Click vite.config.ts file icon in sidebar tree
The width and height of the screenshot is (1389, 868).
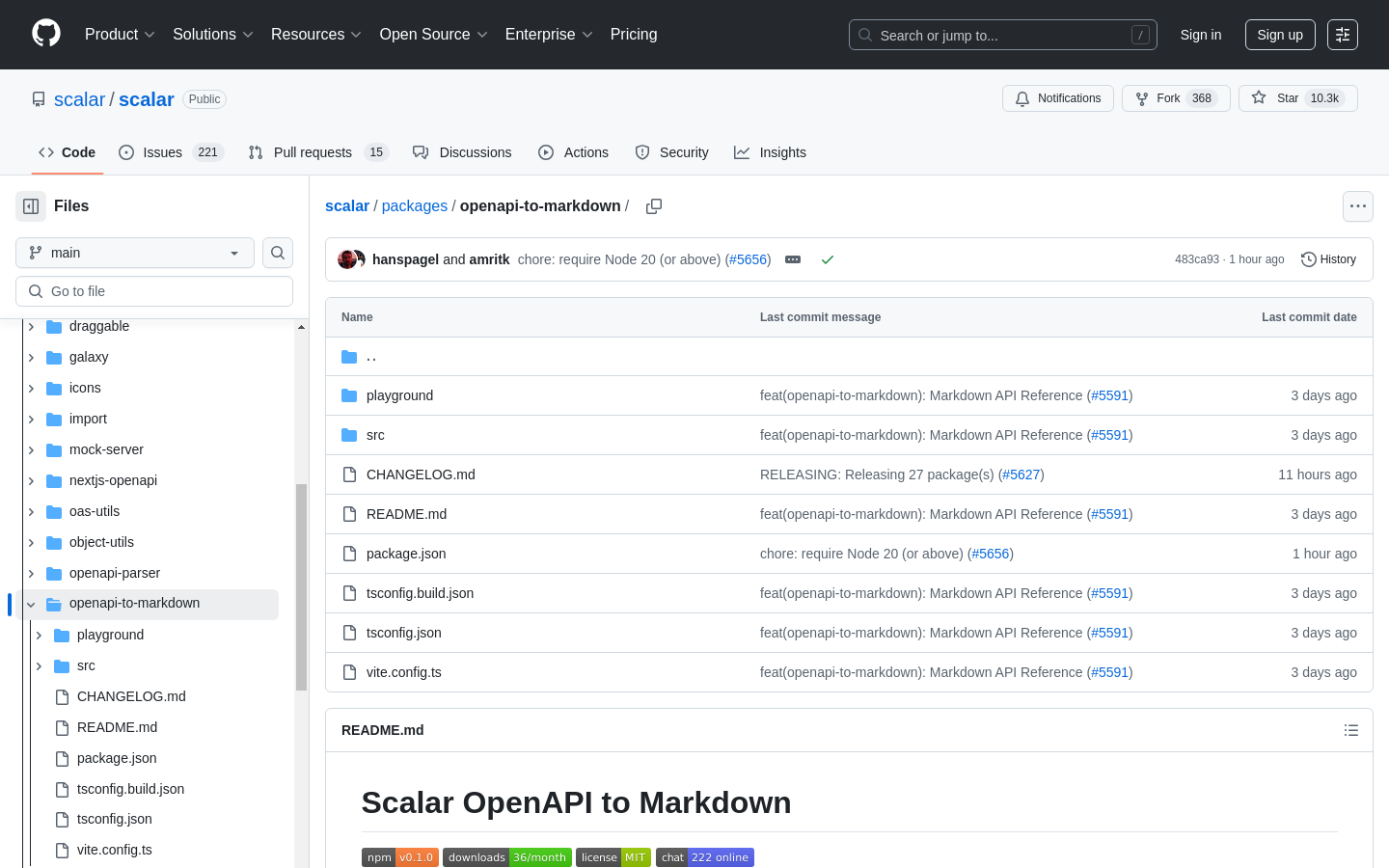pyautogui.click(x=62, y=851)
